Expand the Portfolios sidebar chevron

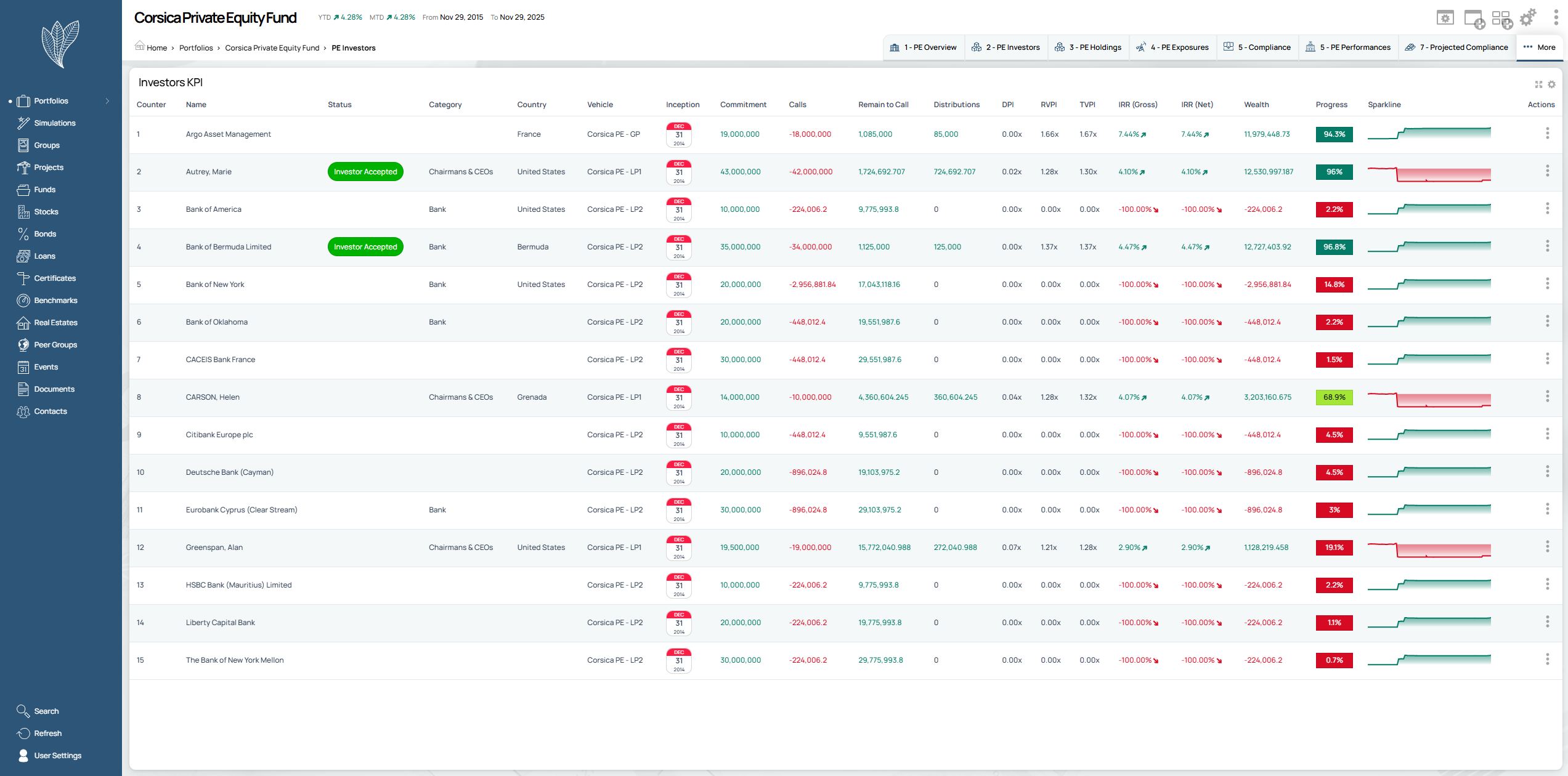tap(107, 101)
